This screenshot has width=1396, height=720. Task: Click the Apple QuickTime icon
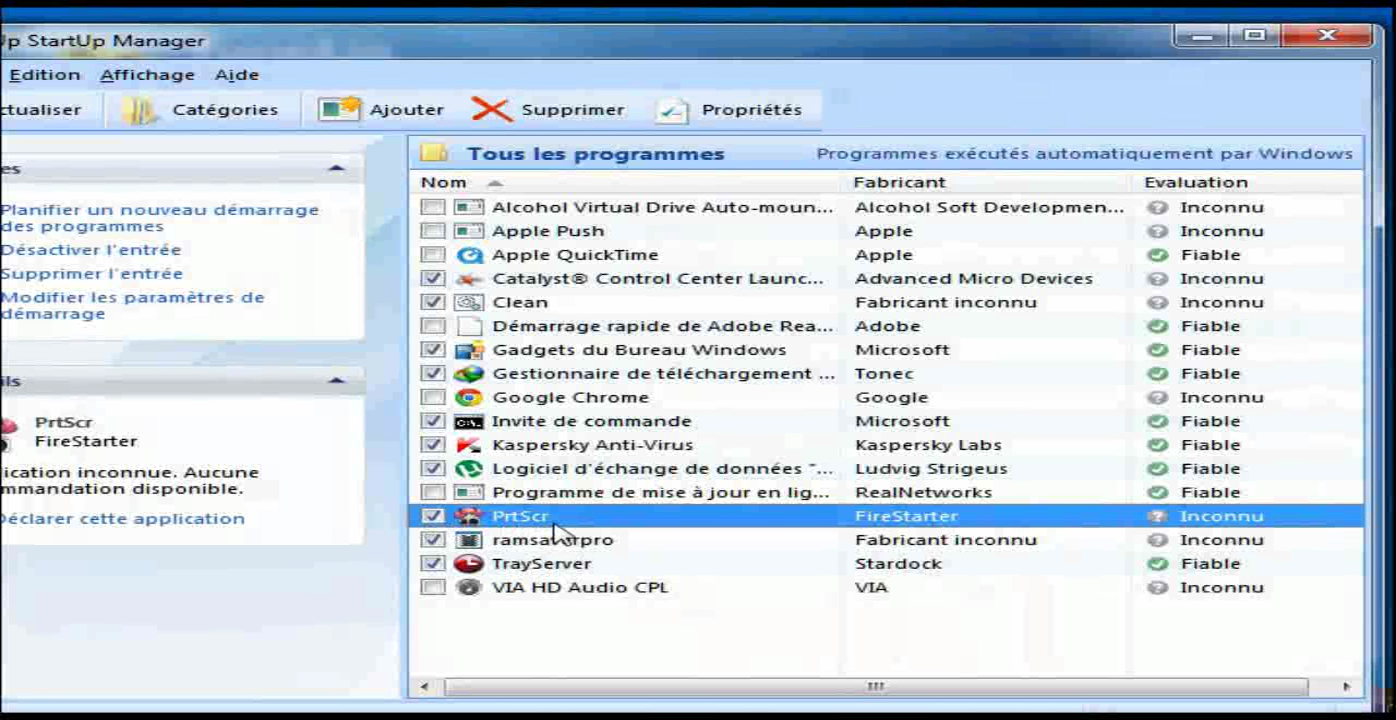469,255
